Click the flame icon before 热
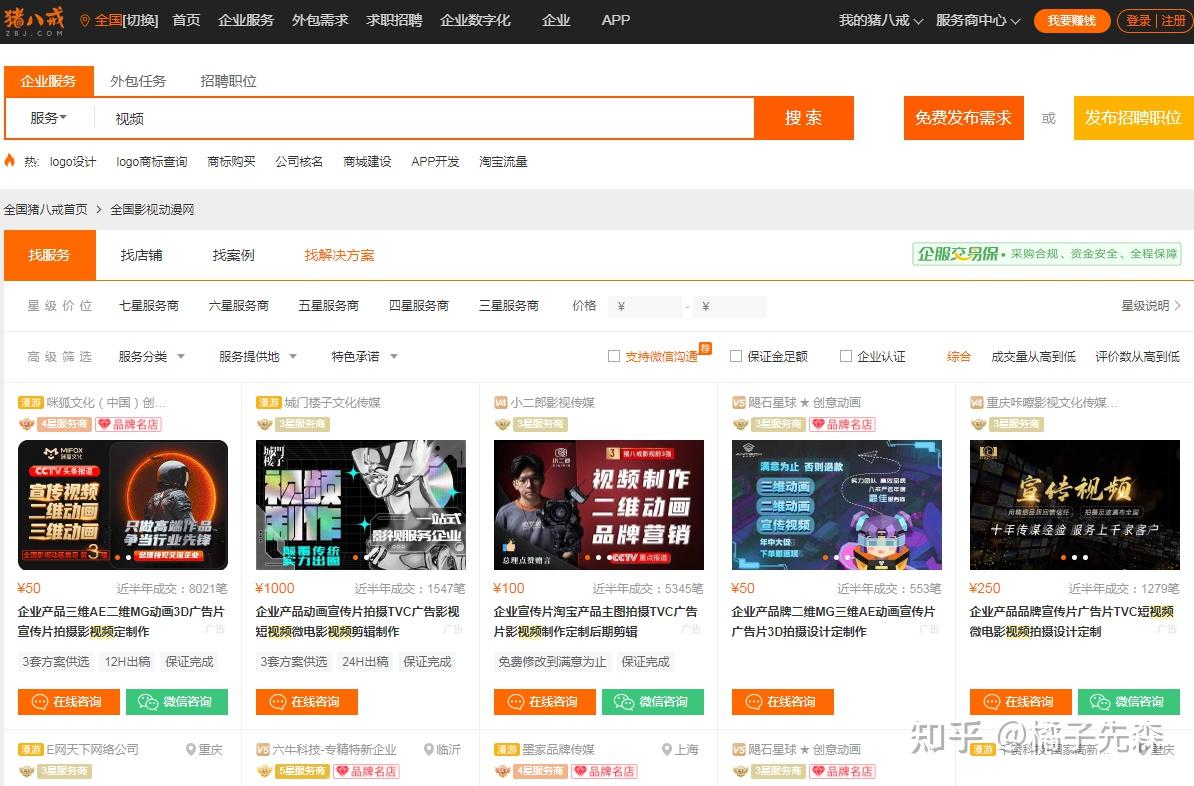 coord(10,161)
